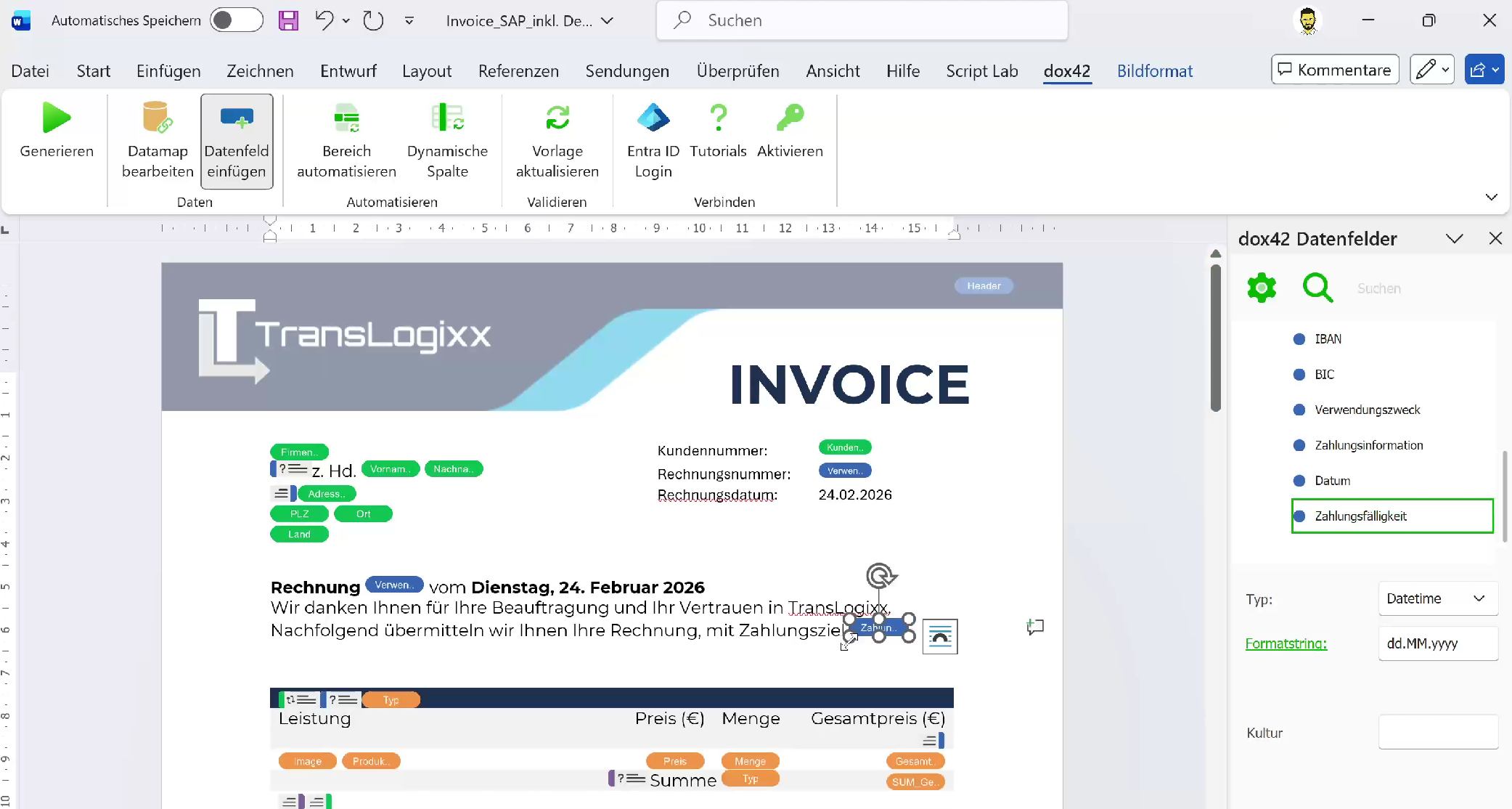Click Bereich automatisieren icon
The height and width of the screenshot is (809, 1512).
pyautogui.click(x=346, y=118)
